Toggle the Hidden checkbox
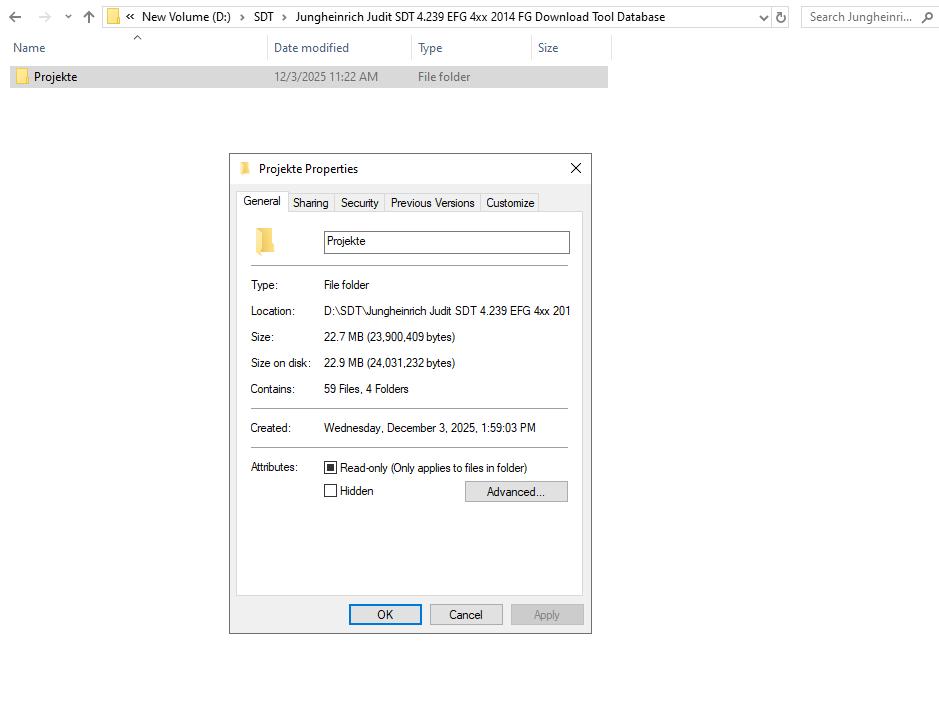This screenshot has width=939, height=710. tap(330, 491)
